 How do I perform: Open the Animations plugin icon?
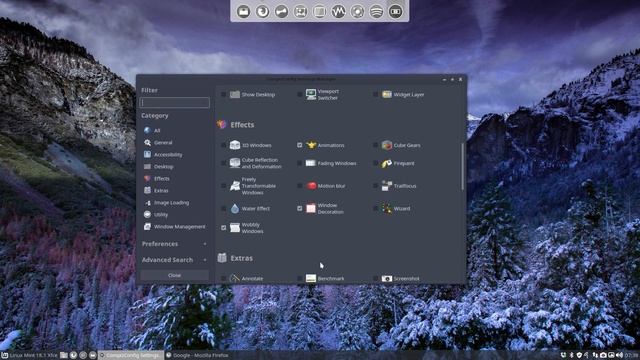click(x=311, y=145)
